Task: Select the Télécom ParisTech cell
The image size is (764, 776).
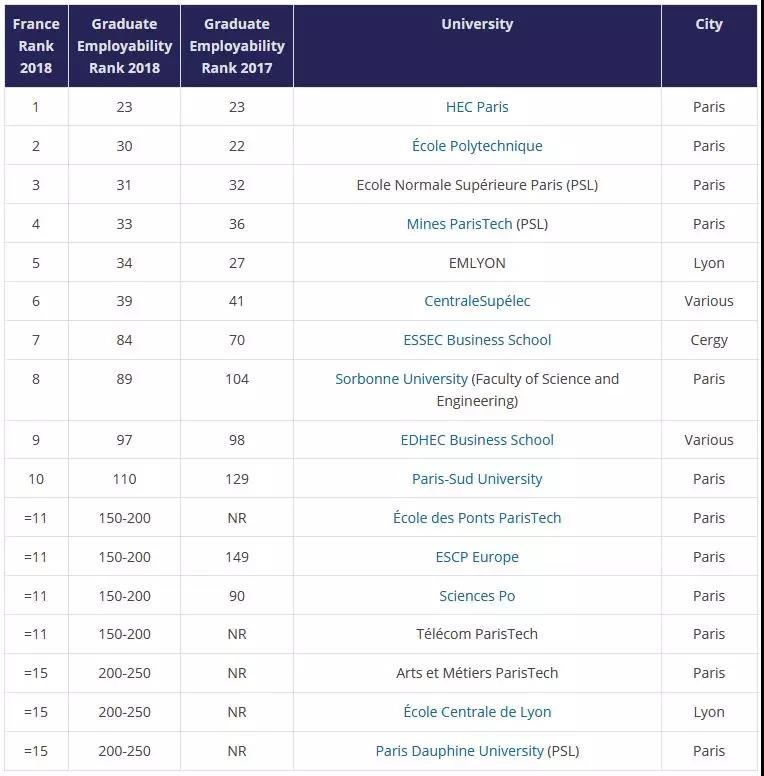Action: click(477, 634)
